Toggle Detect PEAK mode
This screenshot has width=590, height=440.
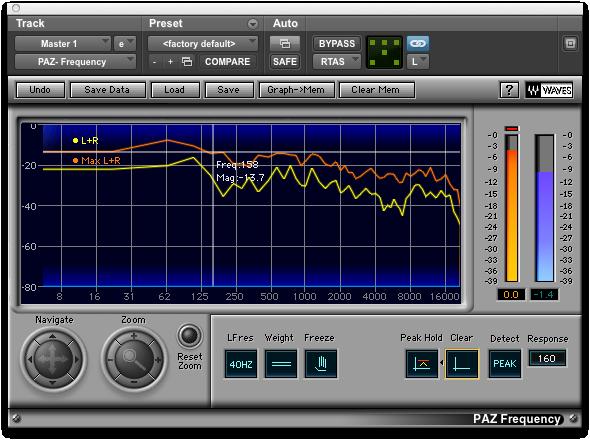pos(505,364)
